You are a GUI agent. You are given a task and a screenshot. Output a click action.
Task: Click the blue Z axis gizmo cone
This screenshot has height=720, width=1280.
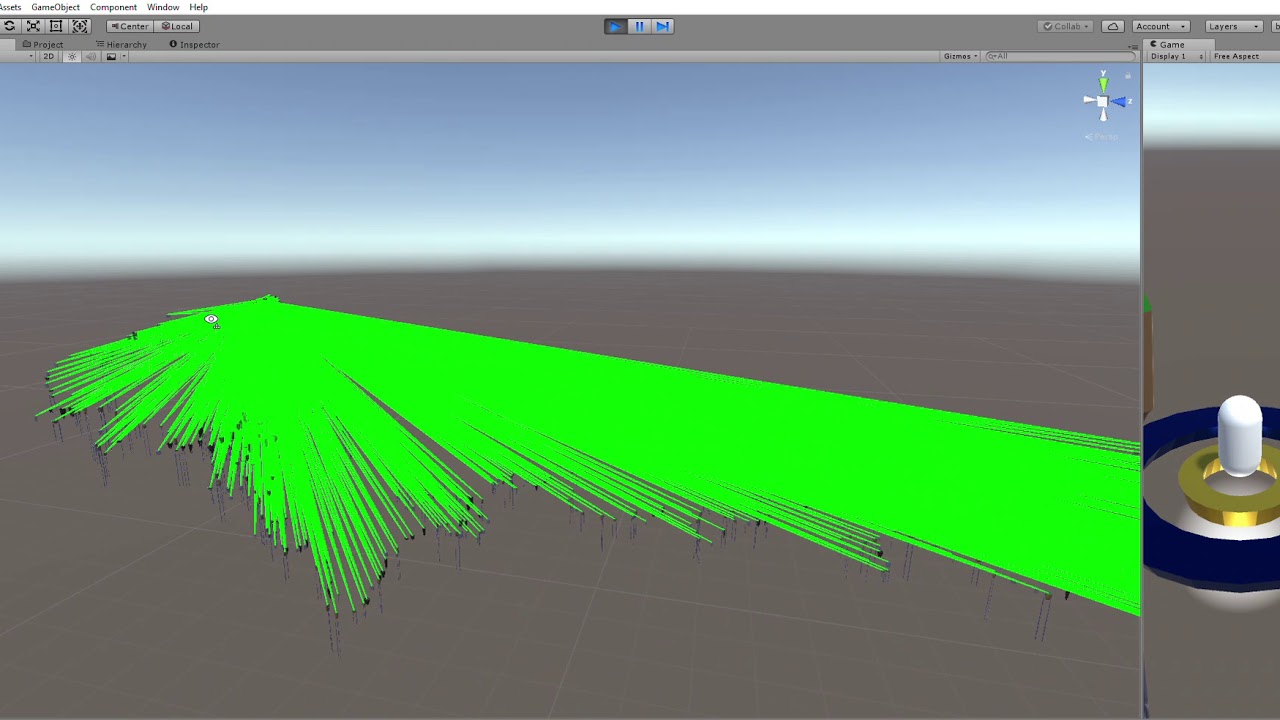(x=1120, y=100)
